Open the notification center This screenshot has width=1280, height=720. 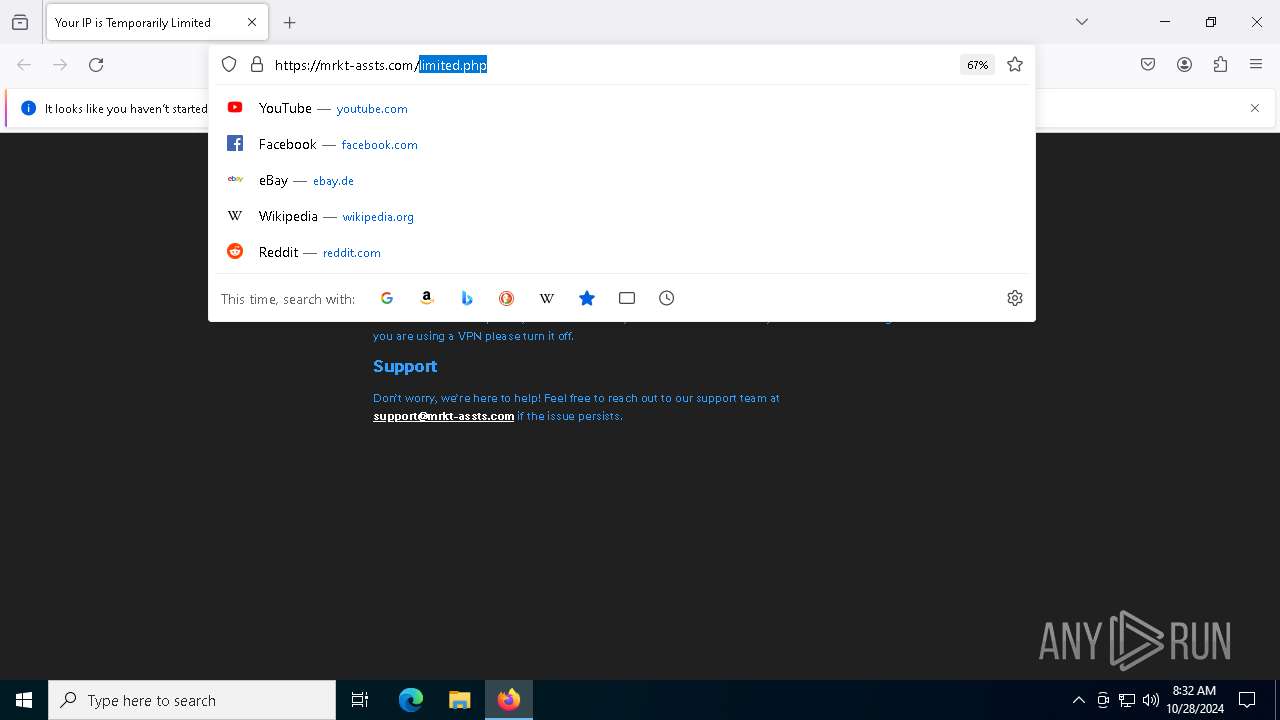click(1247, 700)
